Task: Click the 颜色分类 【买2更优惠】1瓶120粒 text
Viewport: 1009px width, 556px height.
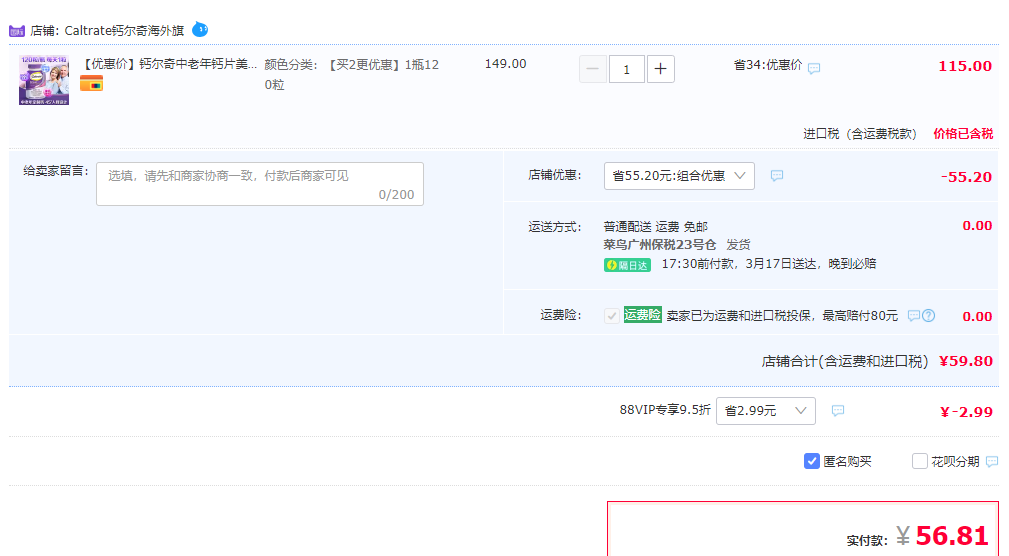Action: tap(352, 75)
